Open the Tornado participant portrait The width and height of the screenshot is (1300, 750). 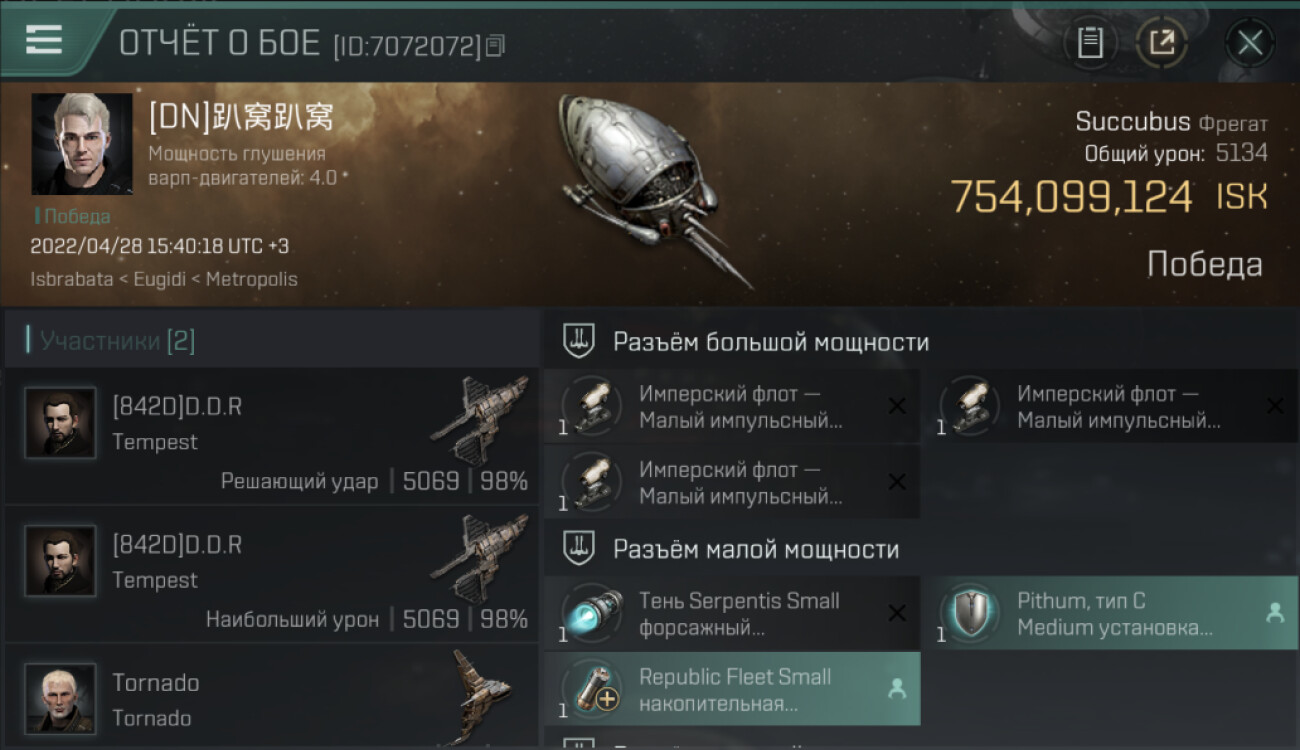click(x=60, y=697)
